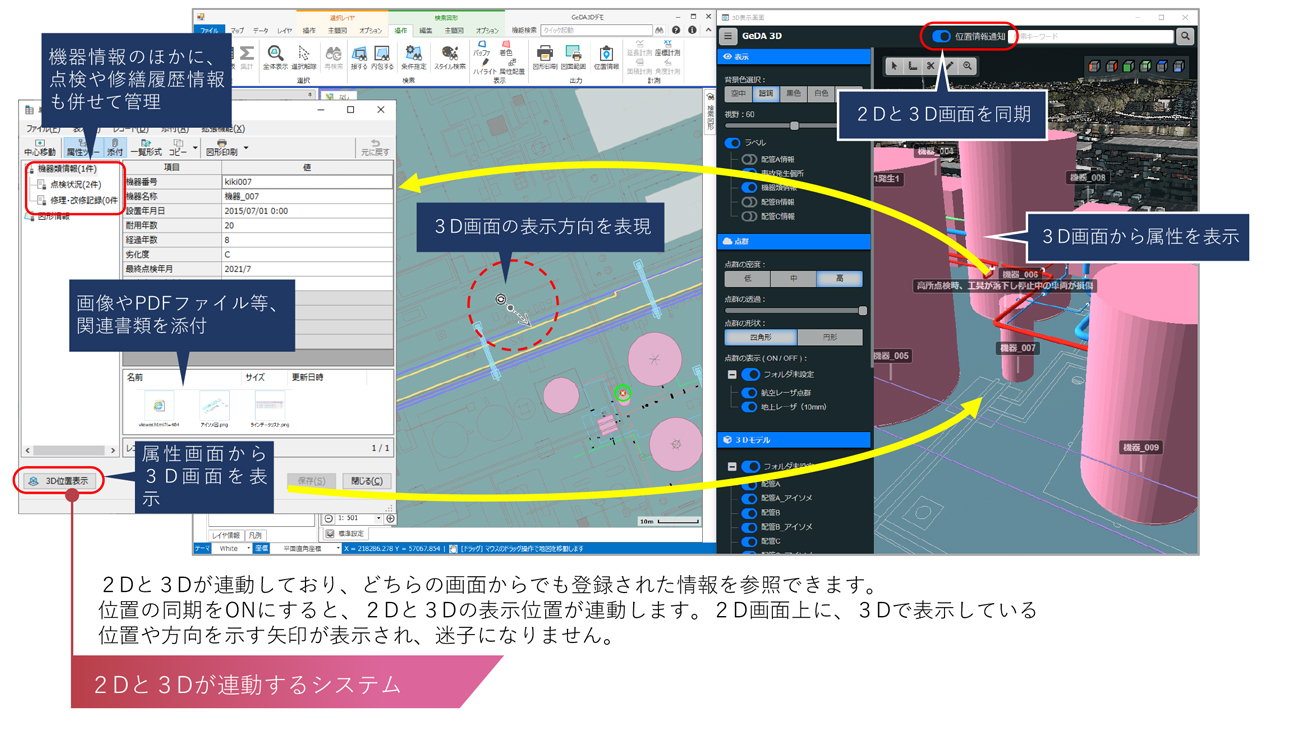The height and width of the screenshot is (732, 1300).
Task: Click 着色 icon in the ribbon
Action: coord(506,48)
